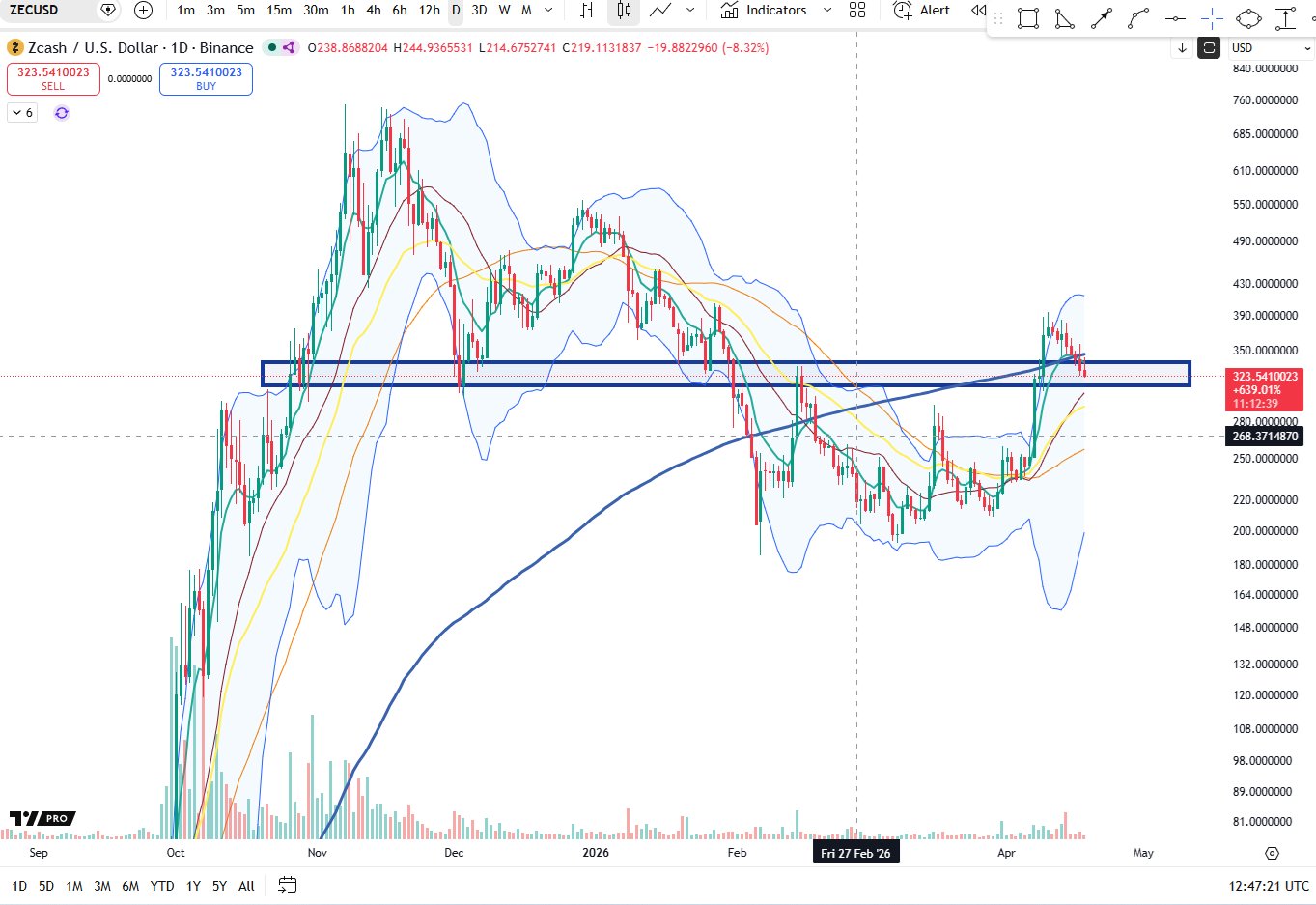Change chart to the 6h timeframe

(x=400, y=10)
